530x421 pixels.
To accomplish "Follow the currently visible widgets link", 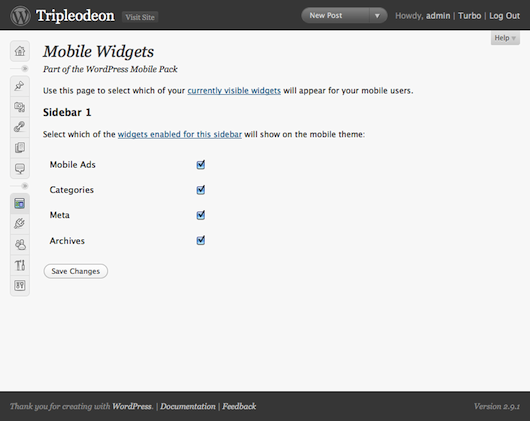I will [x=234, y=91].
